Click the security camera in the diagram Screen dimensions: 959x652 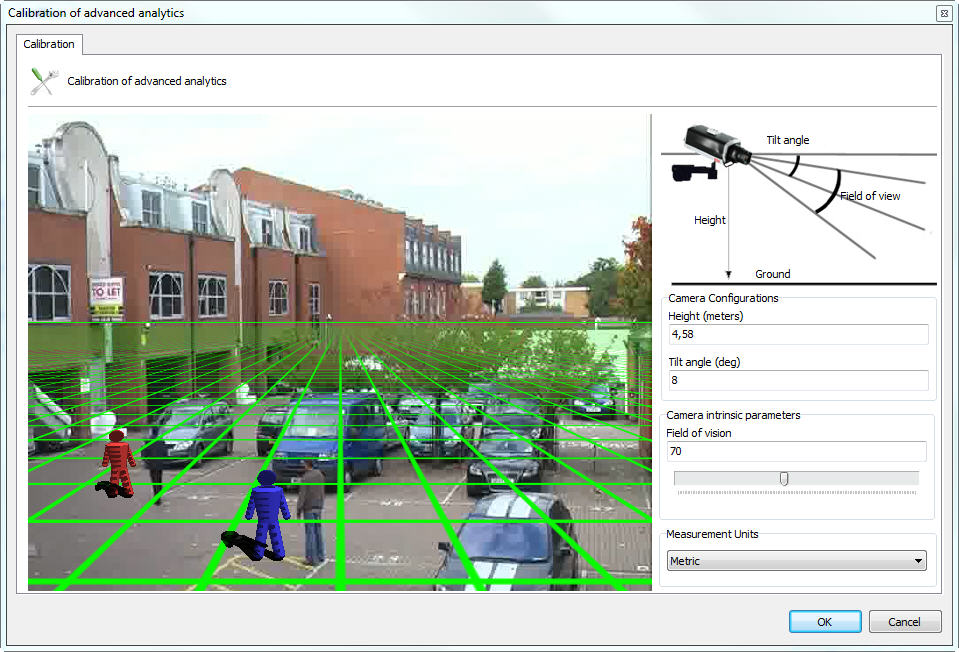(711, 149)
